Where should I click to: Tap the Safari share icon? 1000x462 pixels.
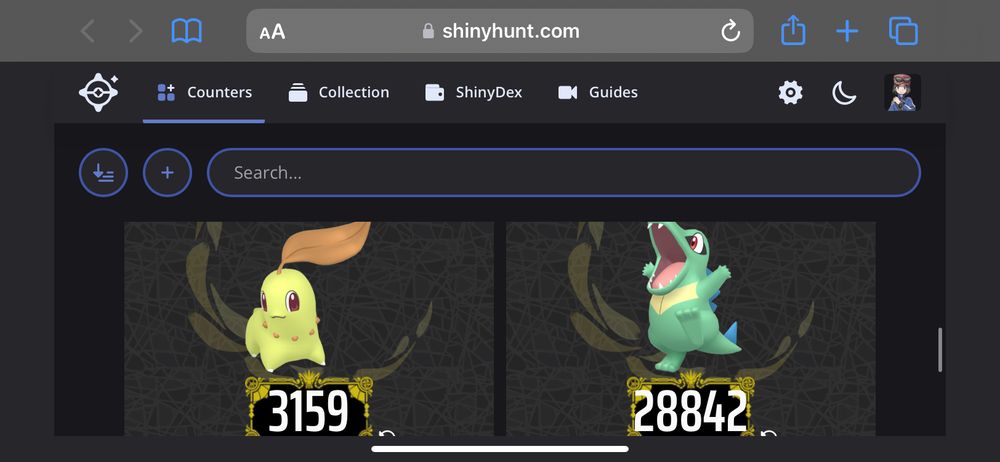click(x=793, y=31)
